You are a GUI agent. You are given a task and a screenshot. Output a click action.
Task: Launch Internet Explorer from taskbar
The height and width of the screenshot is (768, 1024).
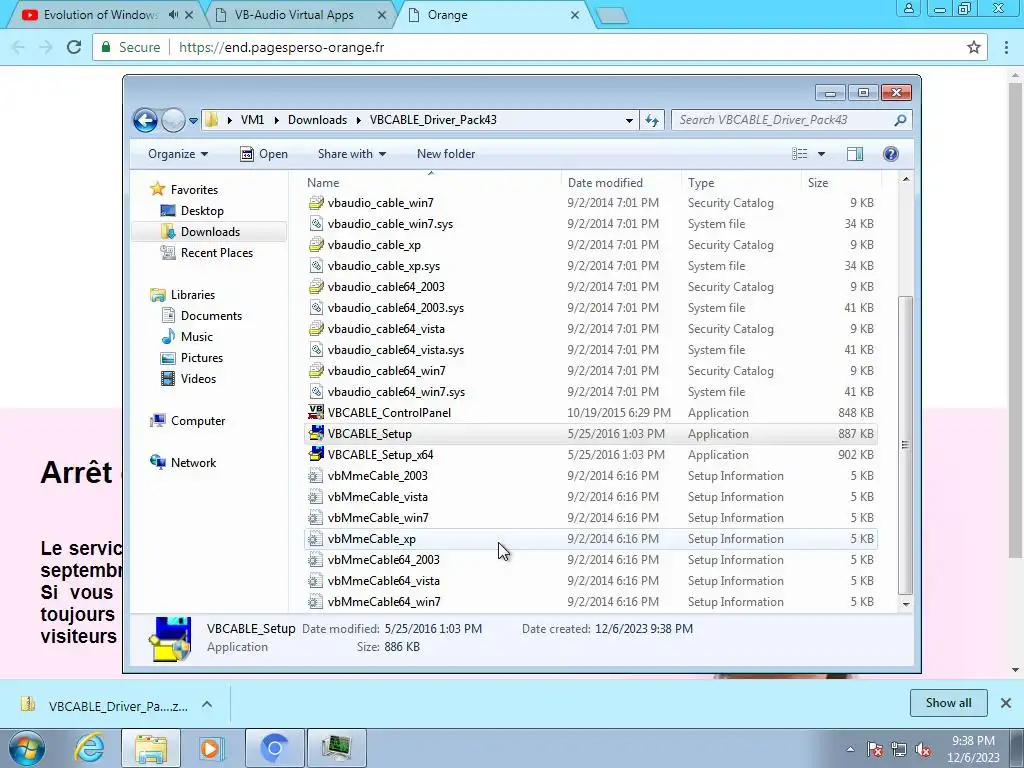(89, 748)
